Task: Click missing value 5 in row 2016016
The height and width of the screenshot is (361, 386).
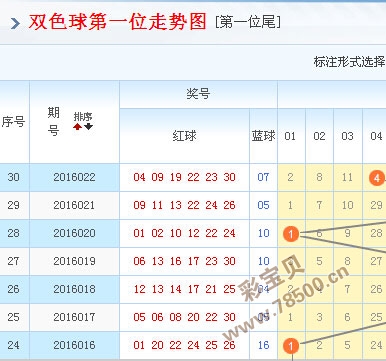Action: coord(347,345)
